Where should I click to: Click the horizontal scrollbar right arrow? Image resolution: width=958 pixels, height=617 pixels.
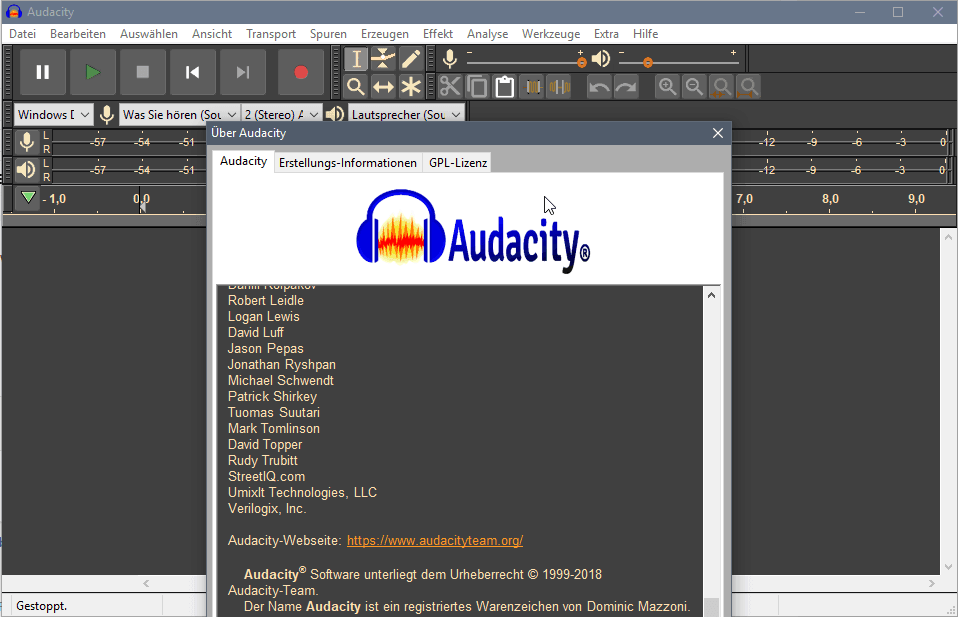click(x=931, y=583)
